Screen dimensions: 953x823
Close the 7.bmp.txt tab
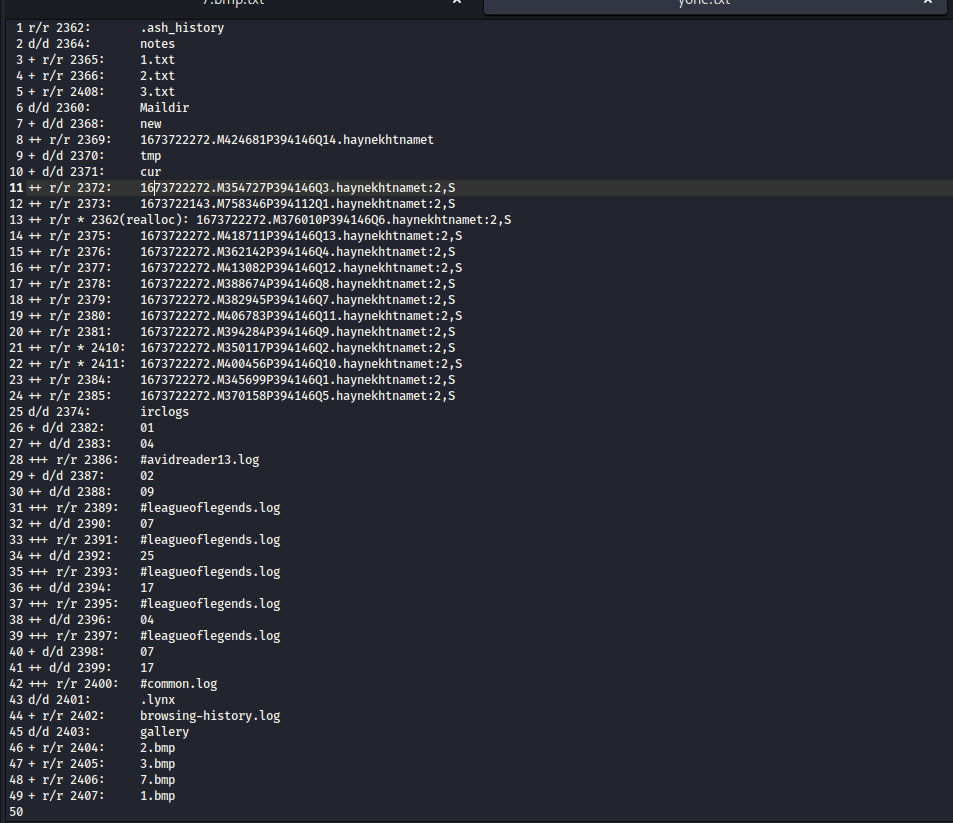pos(457,4)
